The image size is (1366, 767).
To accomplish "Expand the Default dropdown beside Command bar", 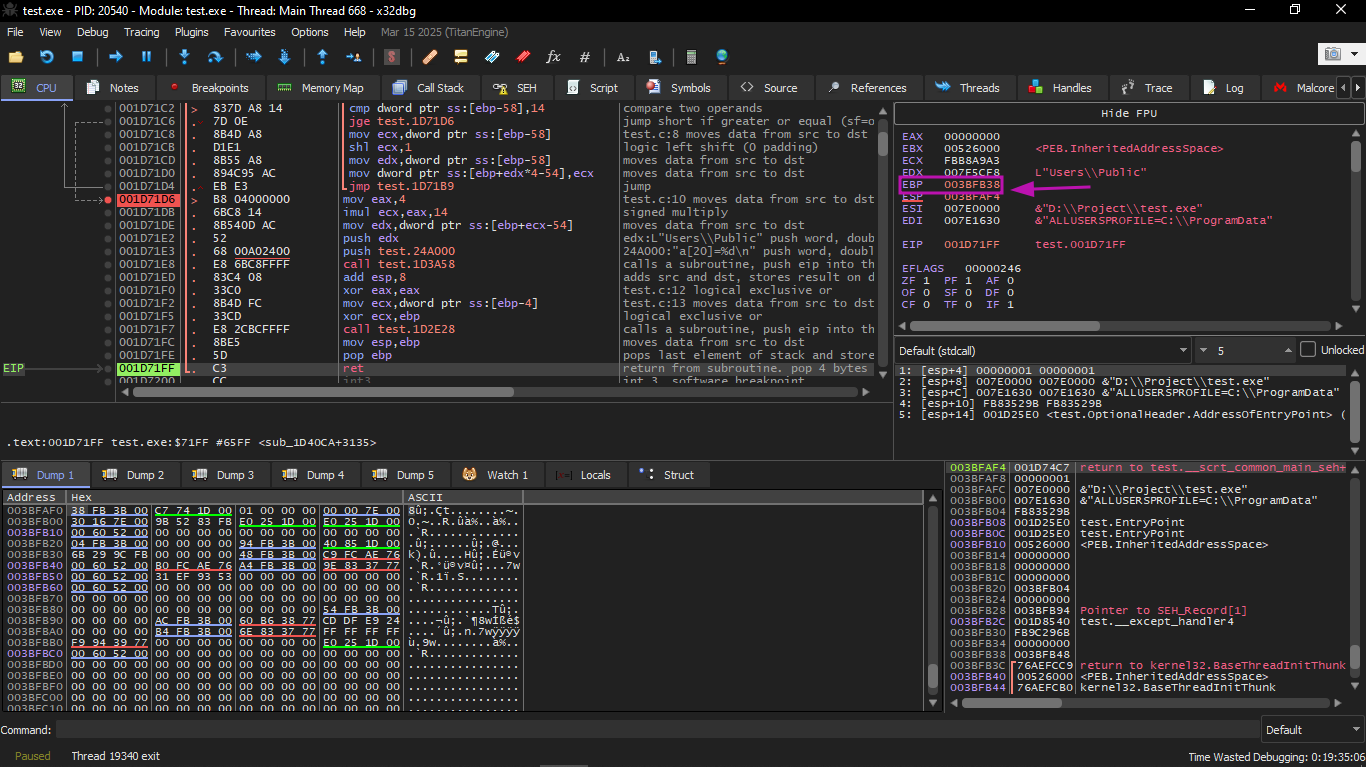I will click(1310, 729).
